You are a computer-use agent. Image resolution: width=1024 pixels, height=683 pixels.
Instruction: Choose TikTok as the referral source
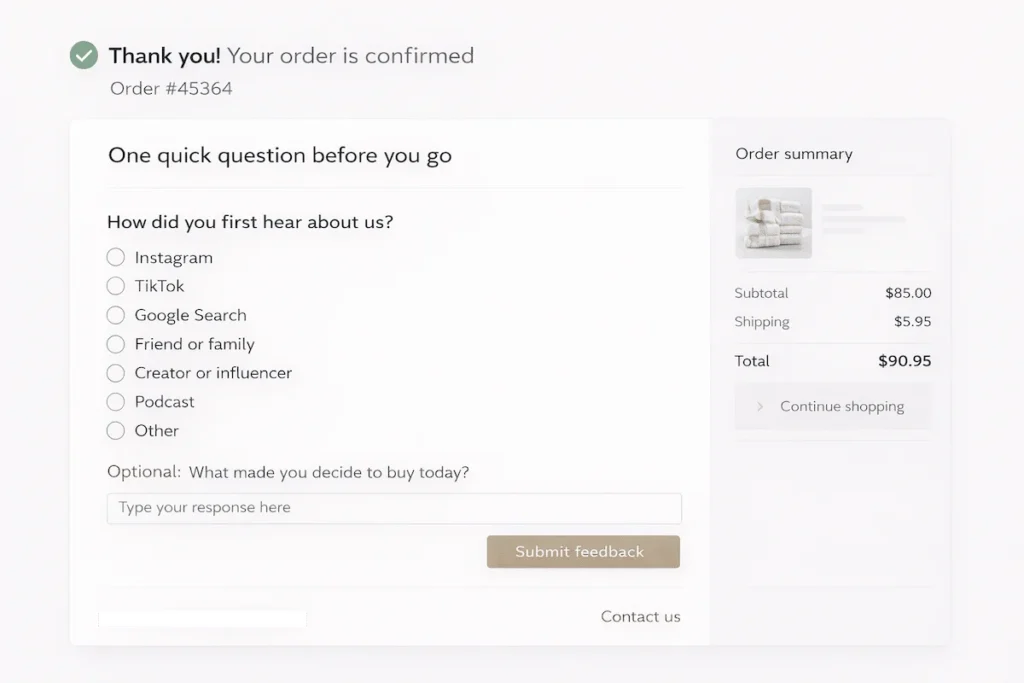pos(116,286)
